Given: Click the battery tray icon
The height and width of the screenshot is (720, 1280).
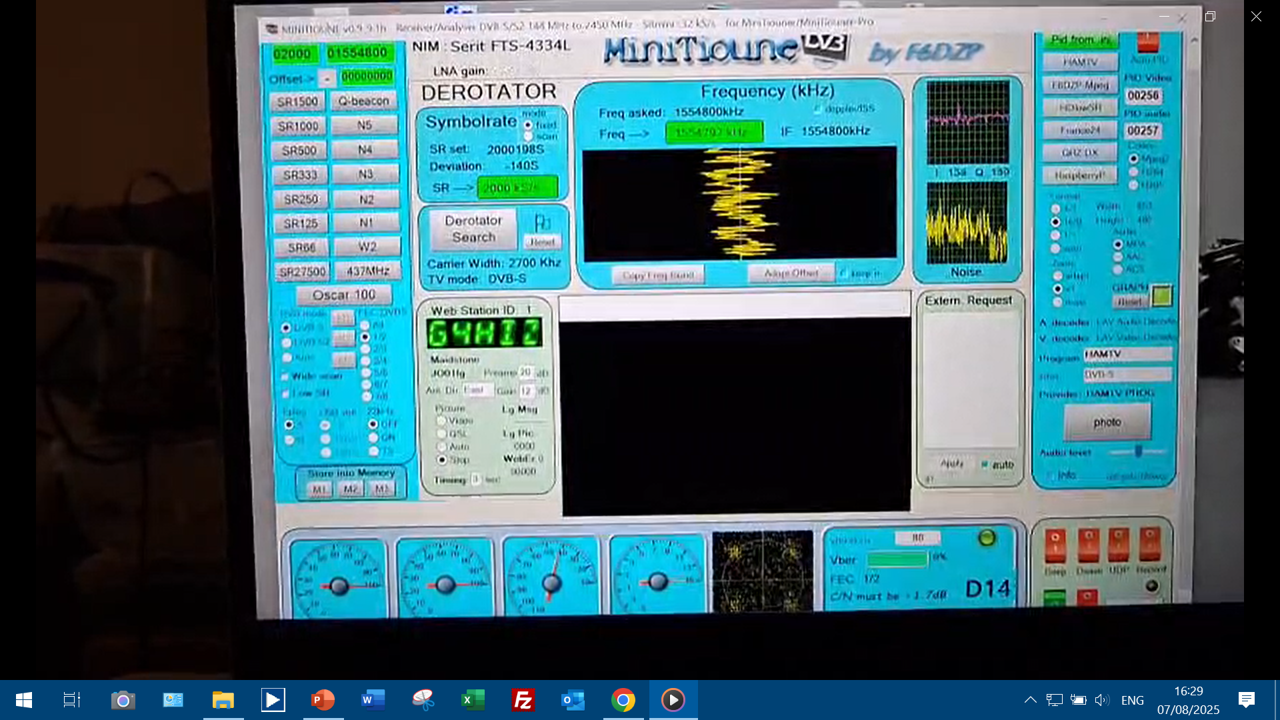Looking at the screenshot, I should [1078, 700].
